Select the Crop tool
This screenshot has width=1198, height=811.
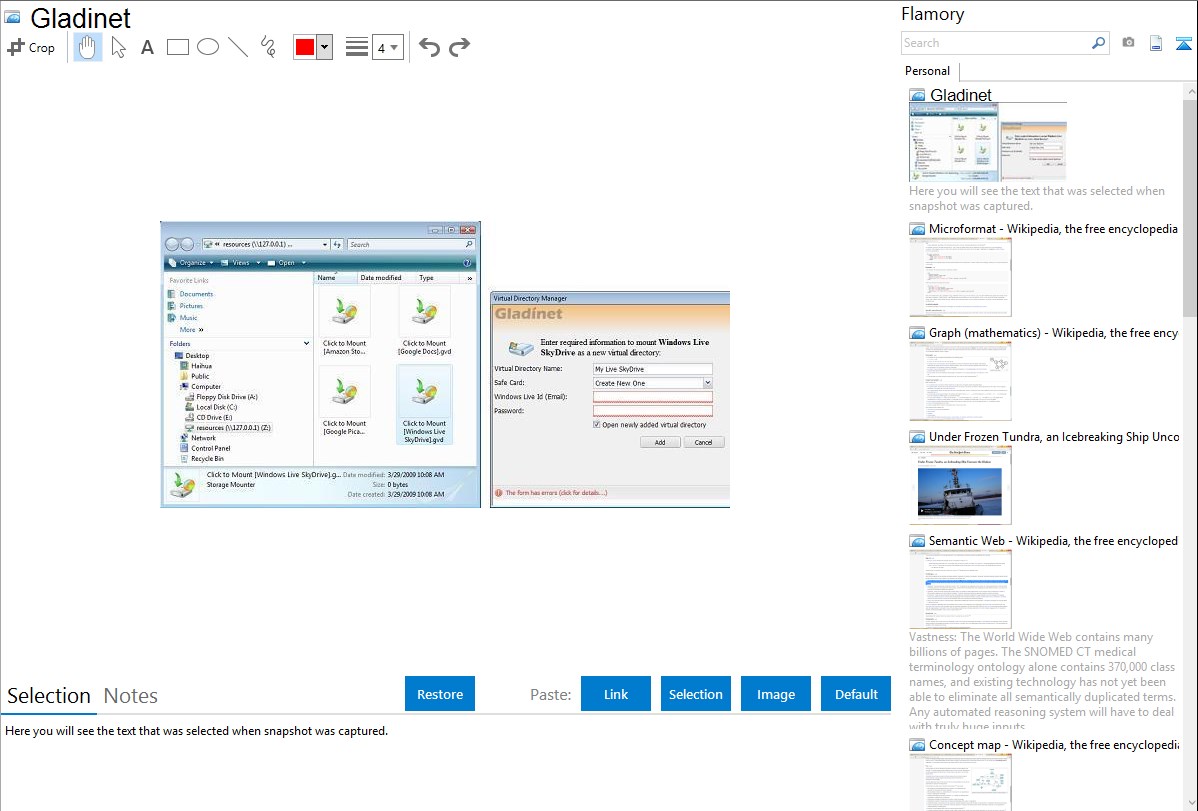point(31,47)
